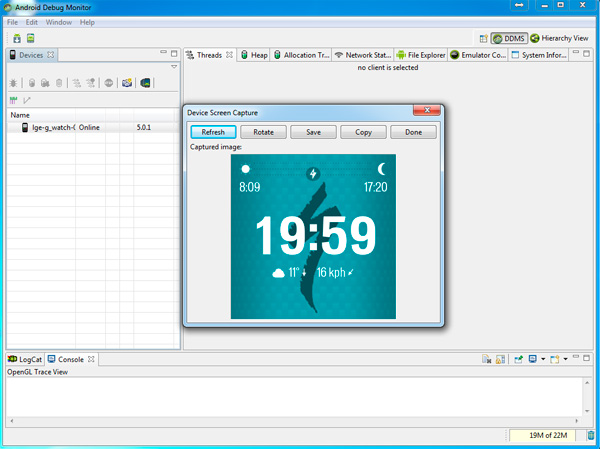Click the debug bug icon in Devices toolbar

coord(13,83)
